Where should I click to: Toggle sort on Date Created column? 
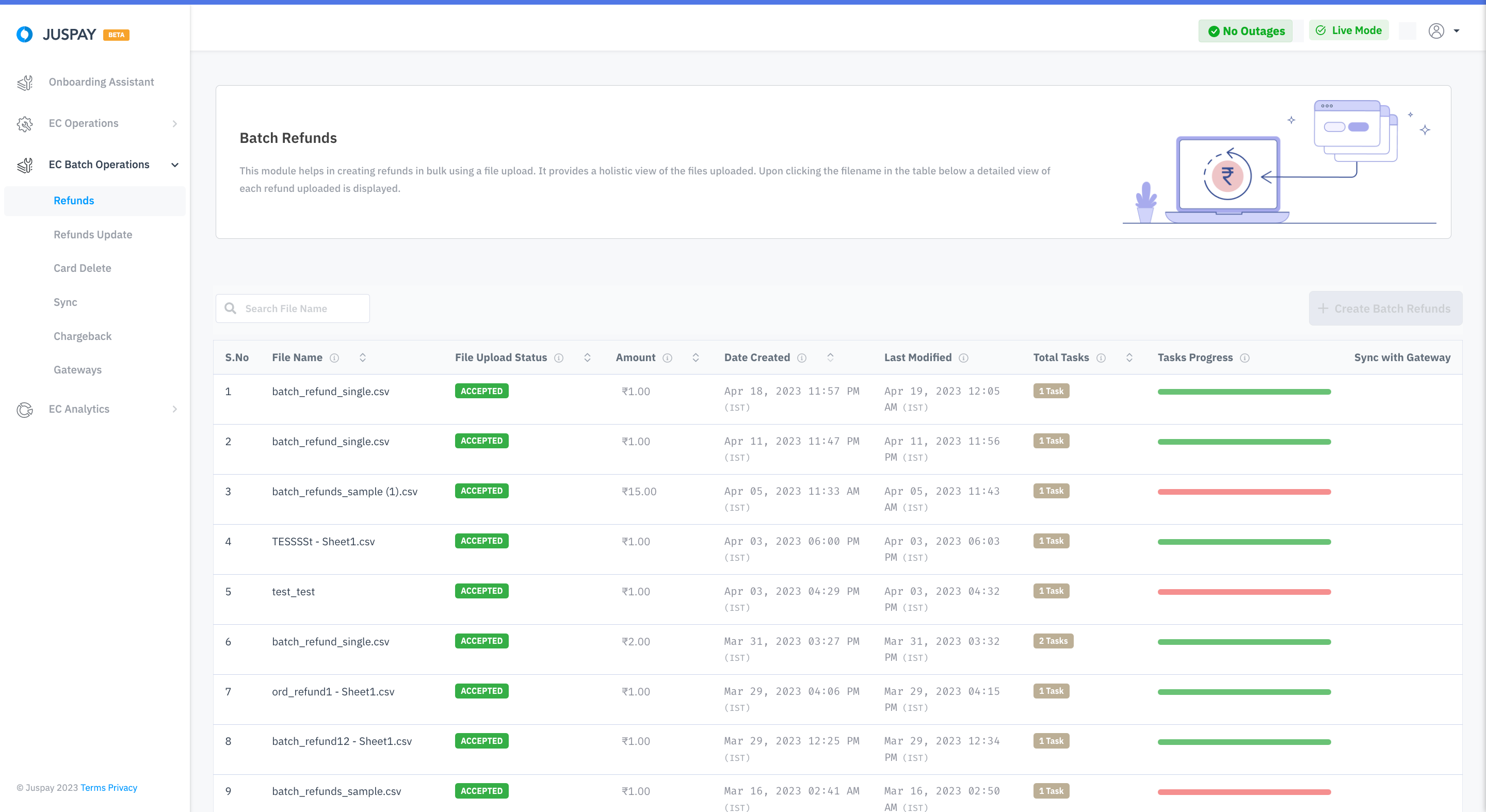(x=830, y=358)
